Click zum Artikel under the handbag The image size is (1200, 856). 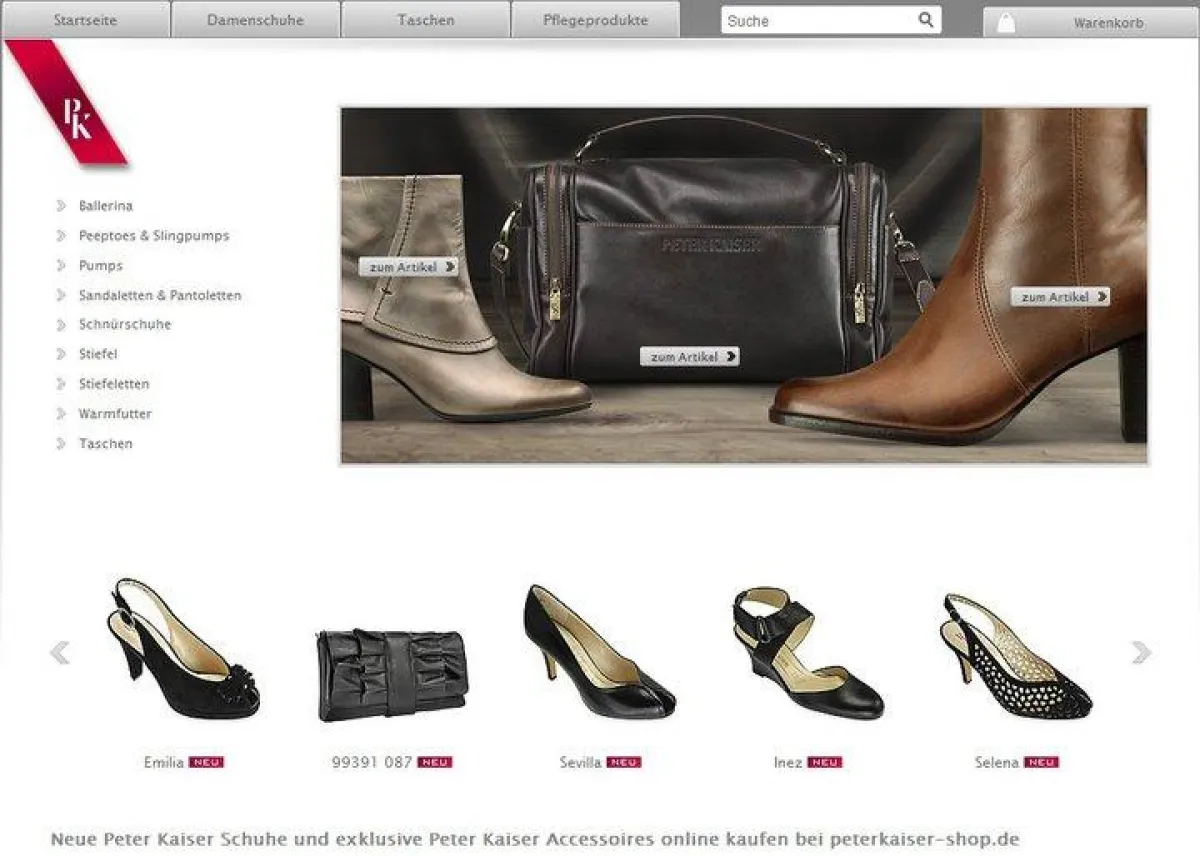(691, 356)
